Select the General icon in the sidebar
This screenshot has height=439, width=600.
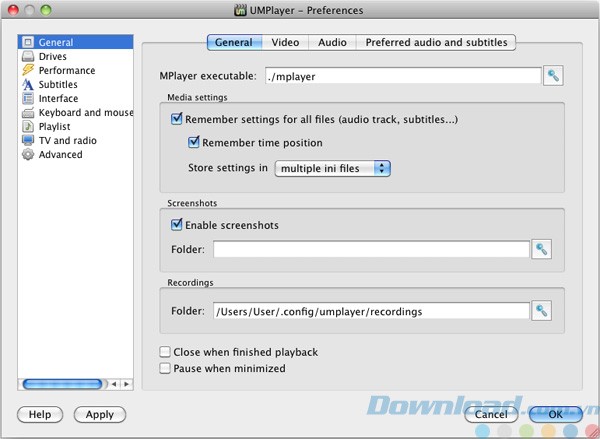(x=28, y=43)
